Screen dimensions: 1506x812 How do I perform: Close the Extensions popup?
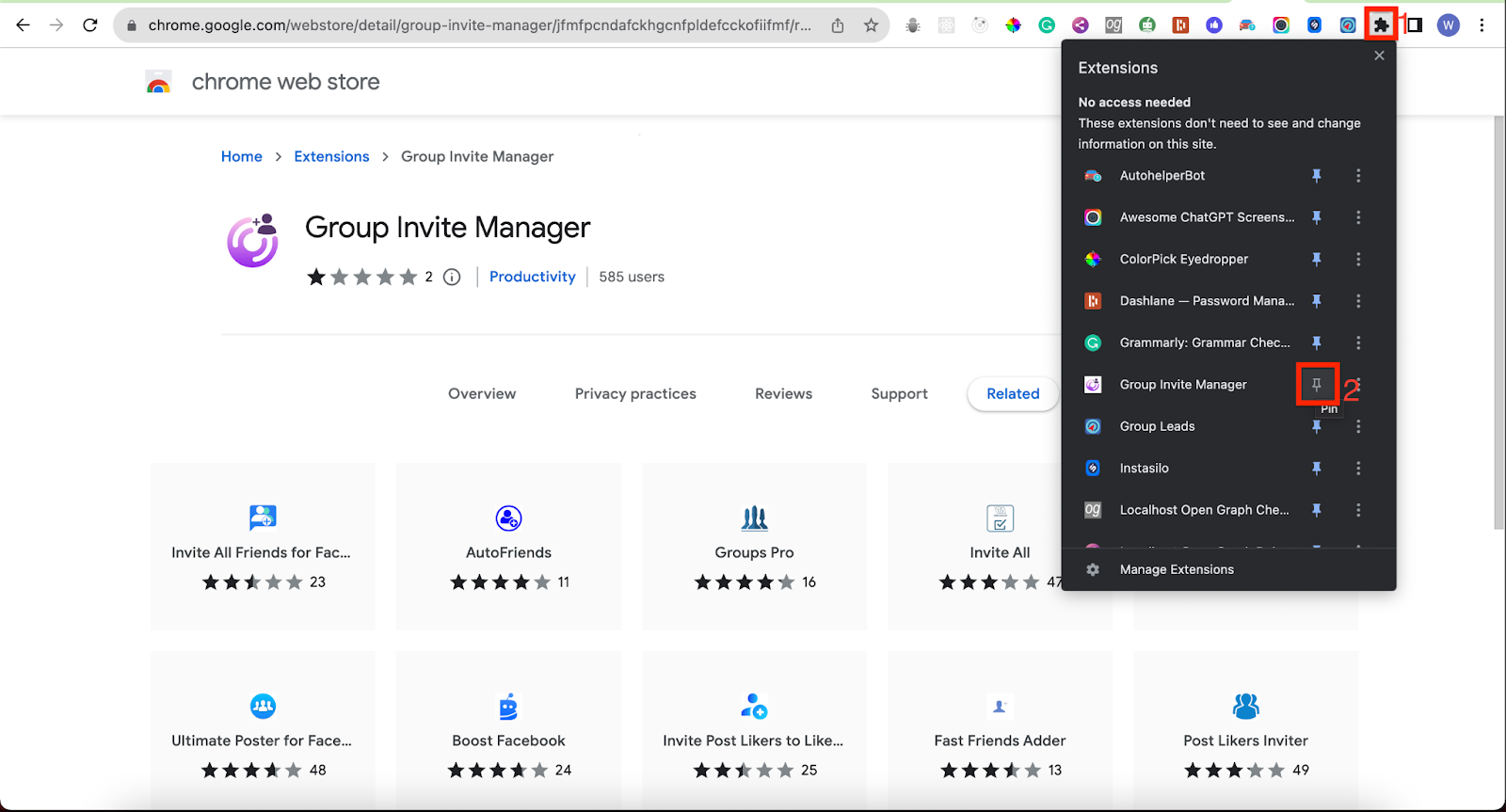(x=1379, y=56)
